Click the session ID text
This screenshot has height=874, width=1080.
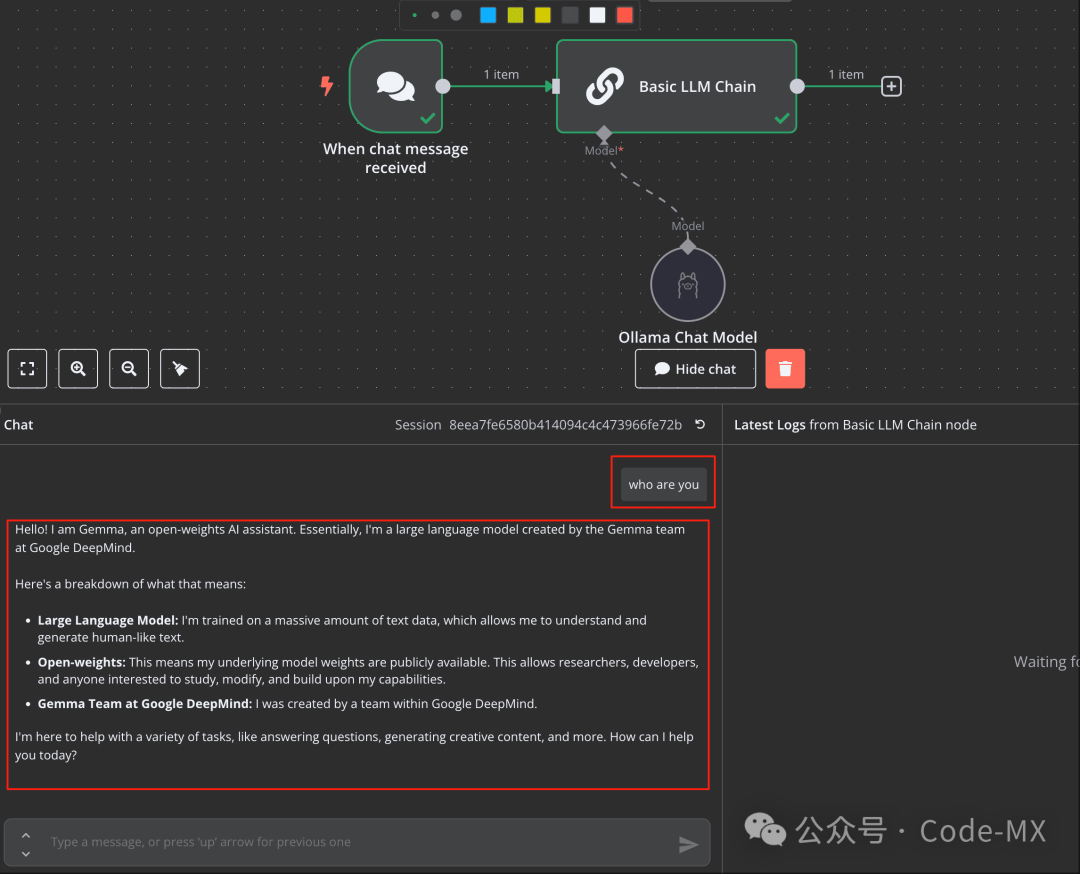(x=565, y=425)
